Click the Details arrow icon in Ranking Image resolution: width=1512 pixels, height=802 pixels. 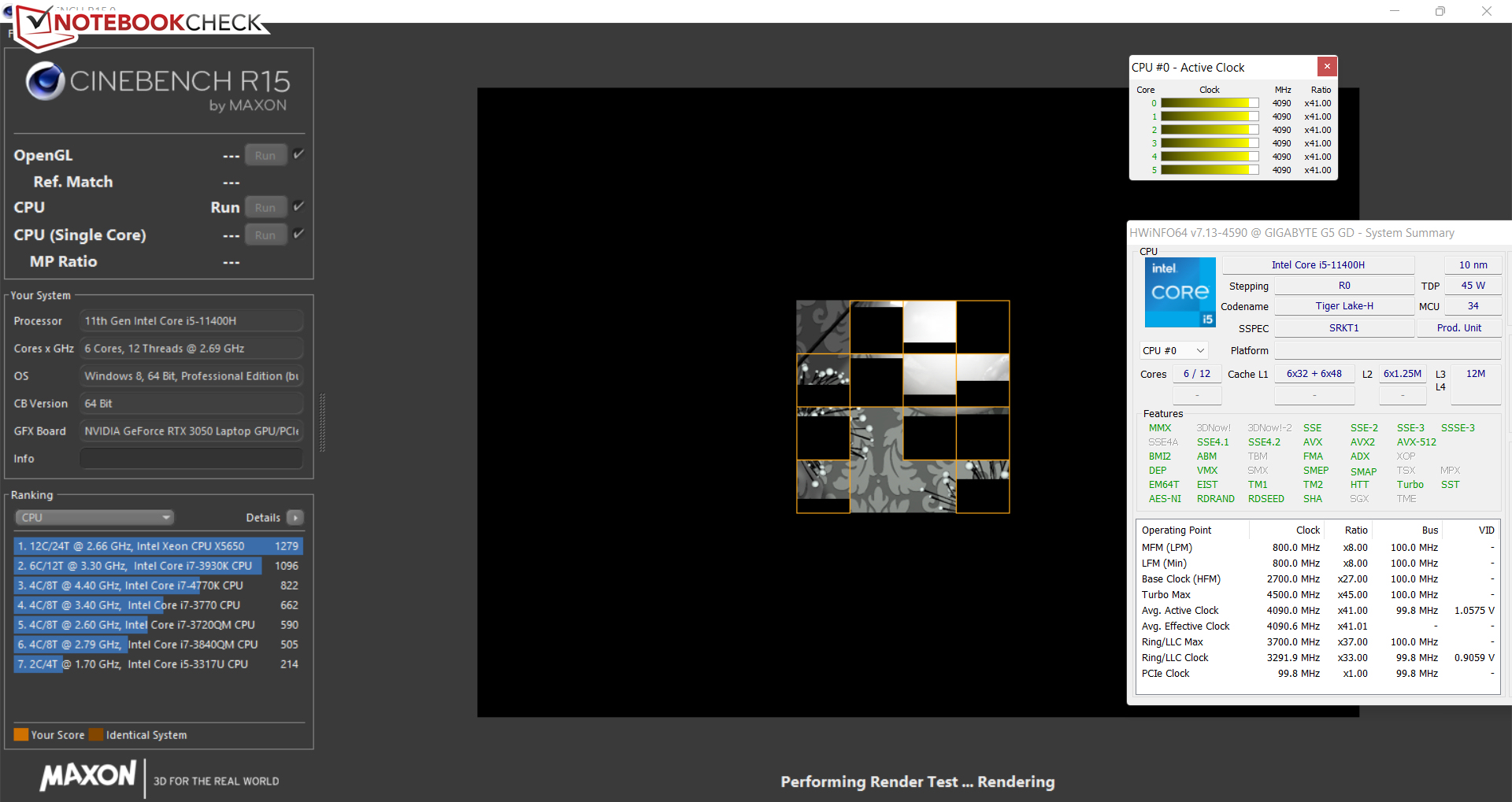(x=295, y=518)
